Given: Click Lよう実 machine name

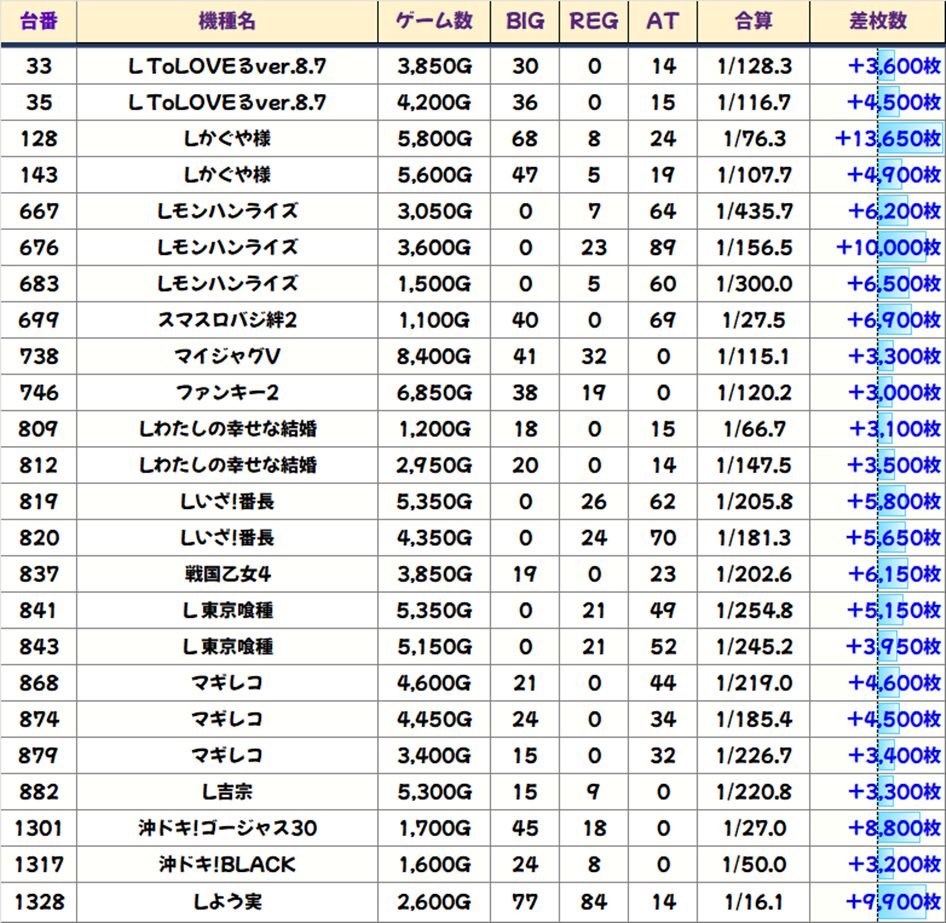Looking at the screenshot, I should pos(227,902).
